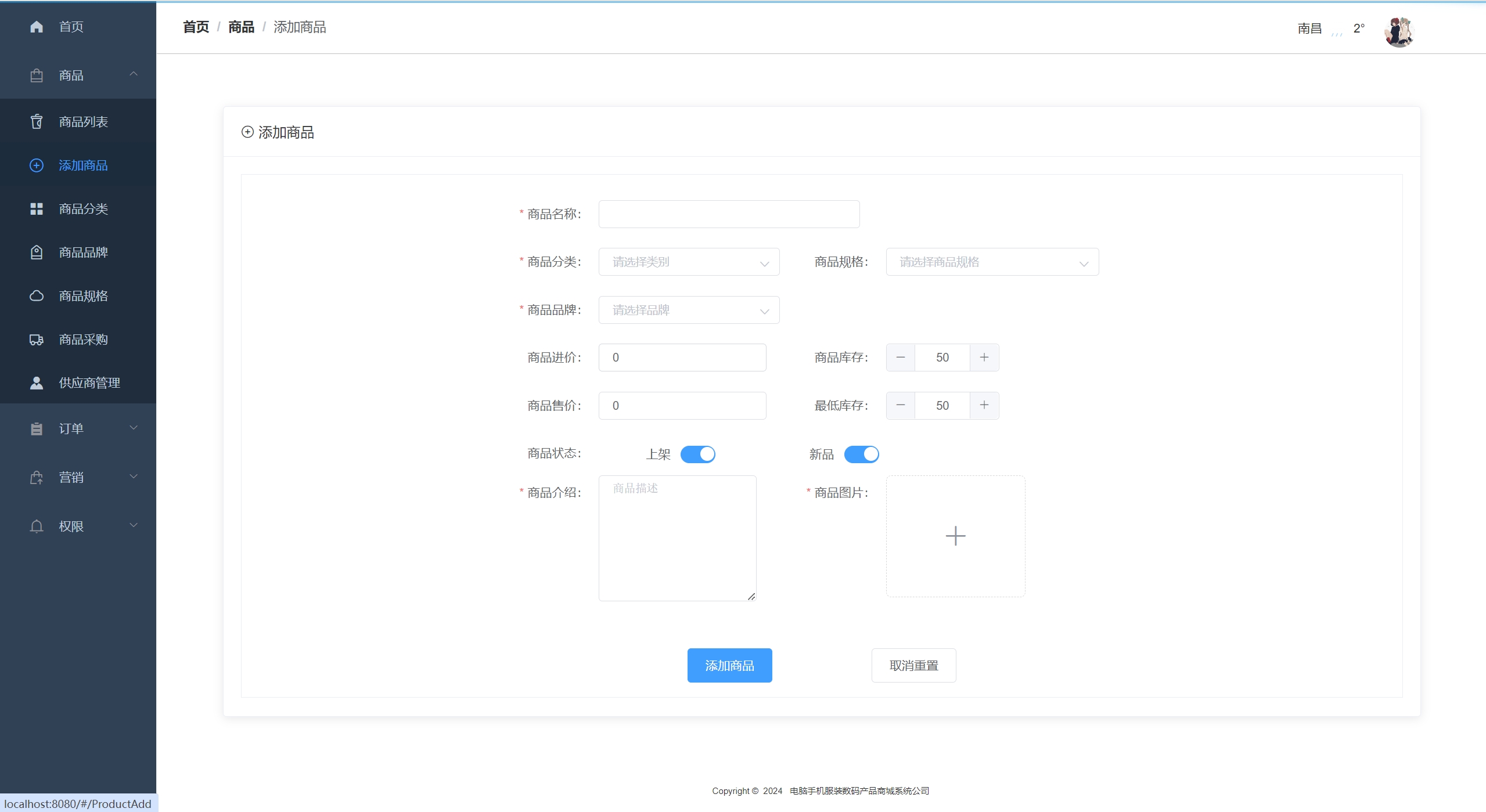Click the 商品规格 cloud icon
Image resolution: width=1486 pixels, height=812 pixels.
[37, 296]
